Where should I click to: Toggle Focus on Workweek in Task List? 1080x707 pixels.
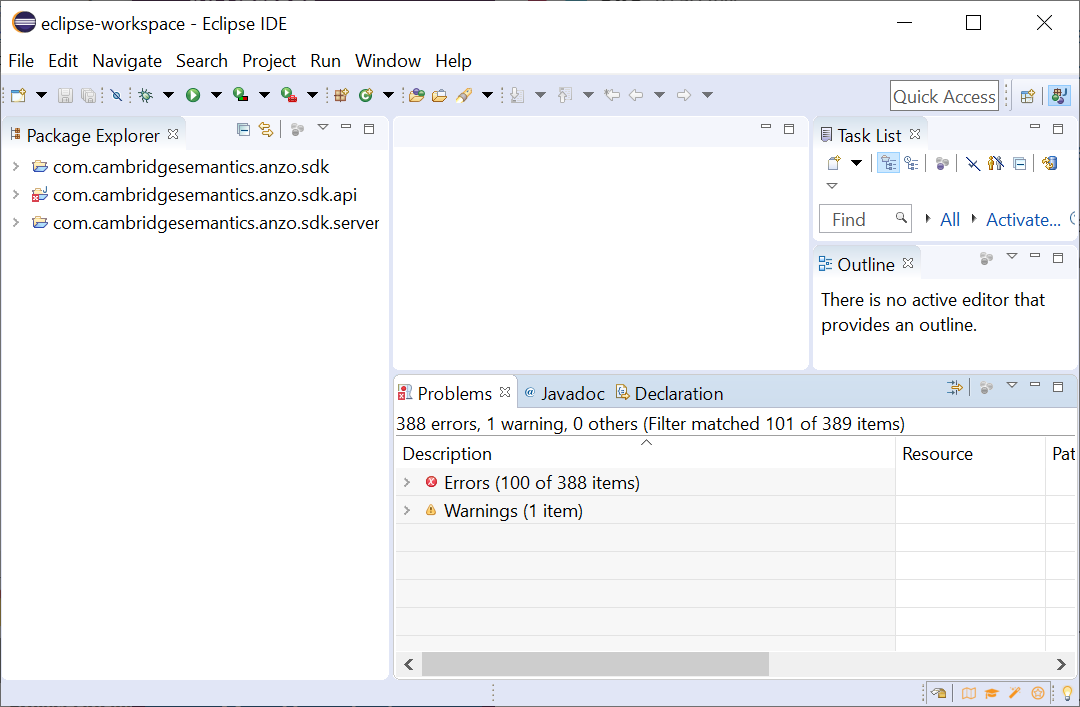point(943,163)
